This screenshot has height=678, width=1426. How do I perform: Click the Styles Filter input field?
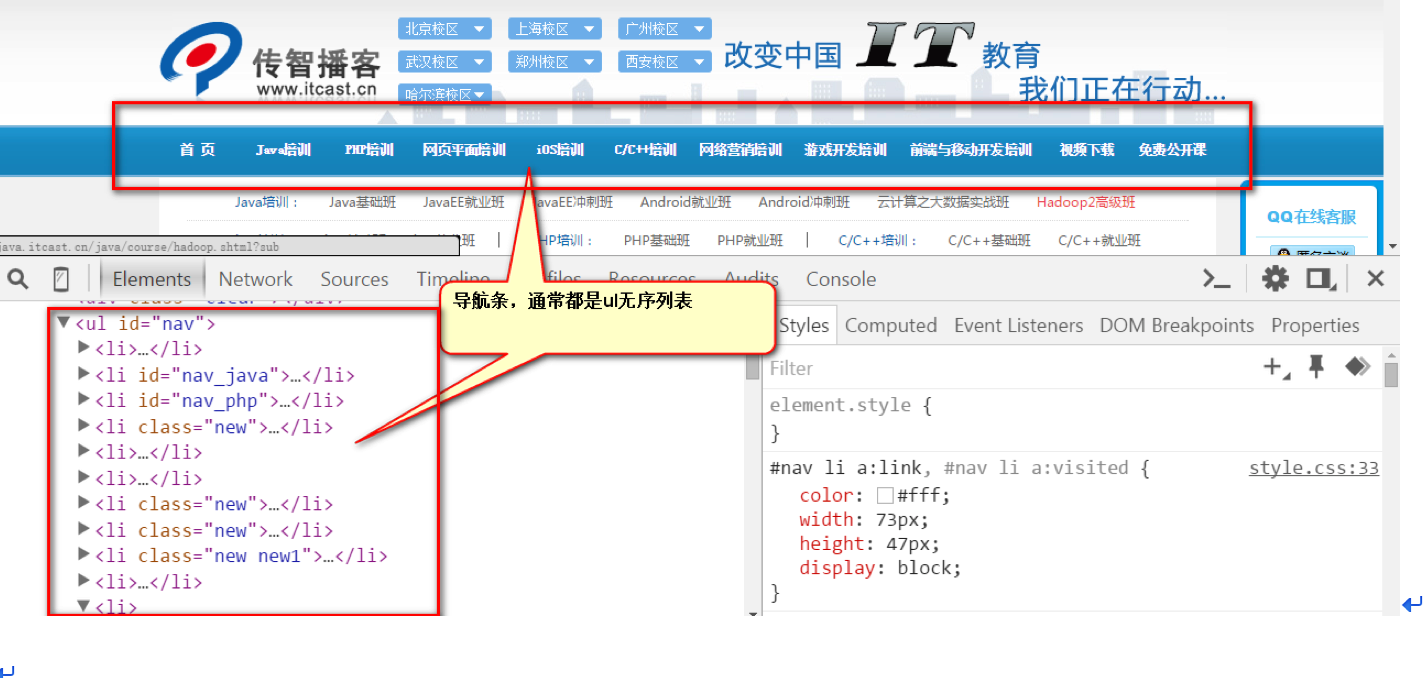1000,368
